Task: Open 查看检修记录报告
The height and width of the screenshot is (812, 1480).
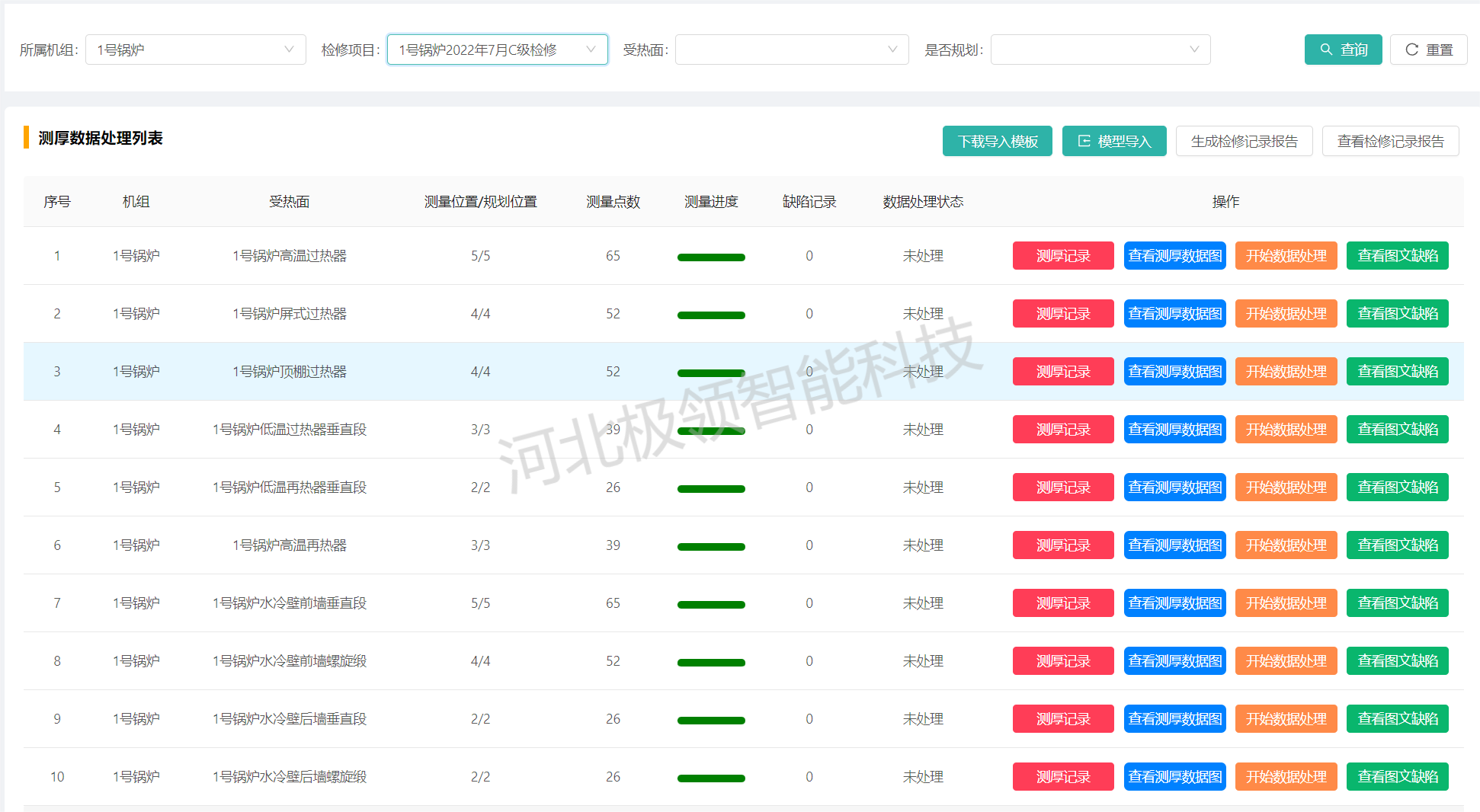Action: pyautogui.click(x=1390, y=141)
